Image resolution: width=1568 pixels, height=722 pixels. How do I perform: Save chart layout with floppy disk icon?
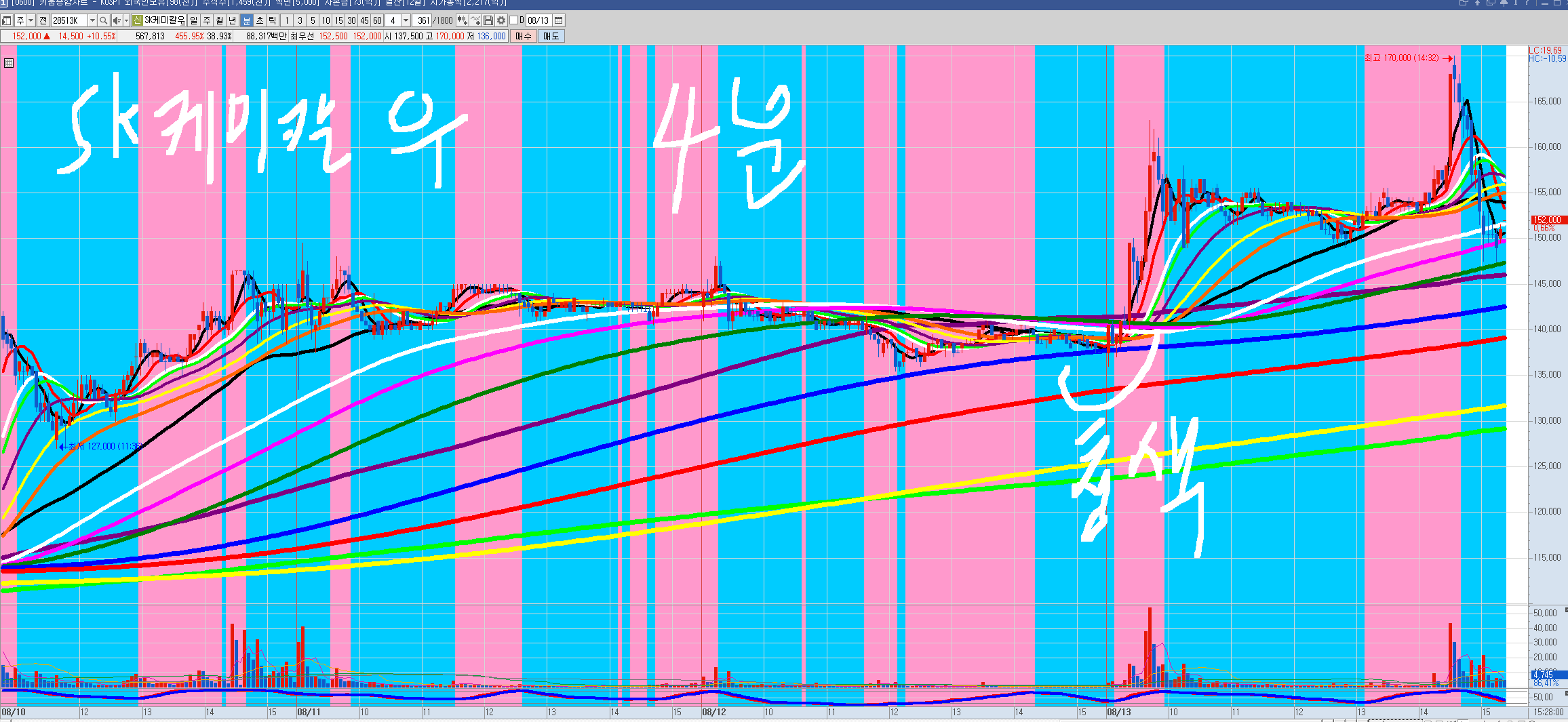click(x=488, y=20)
